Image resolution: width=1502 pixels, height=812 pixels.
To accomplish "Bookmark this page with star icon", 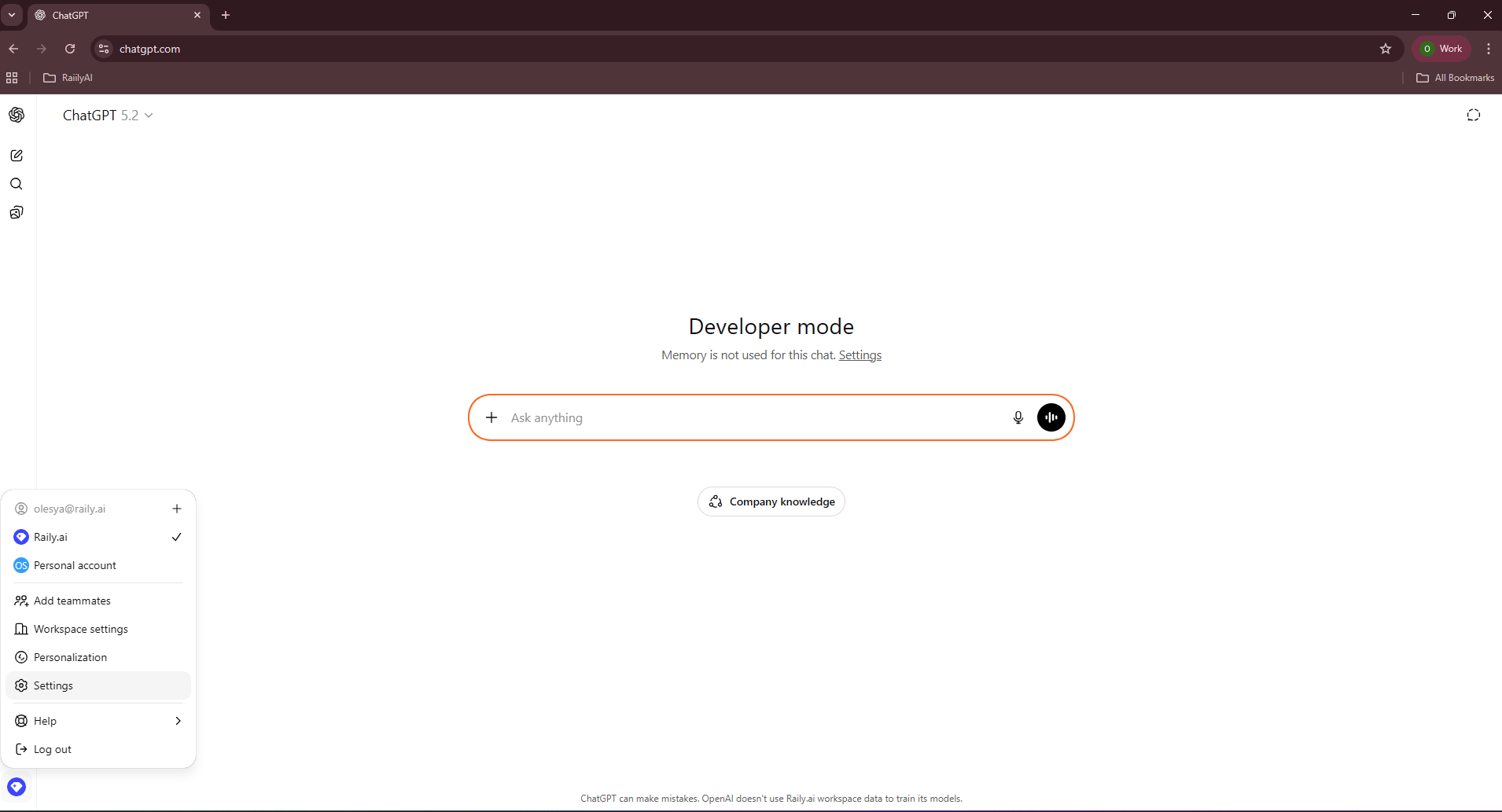I will coord(1386,49).
